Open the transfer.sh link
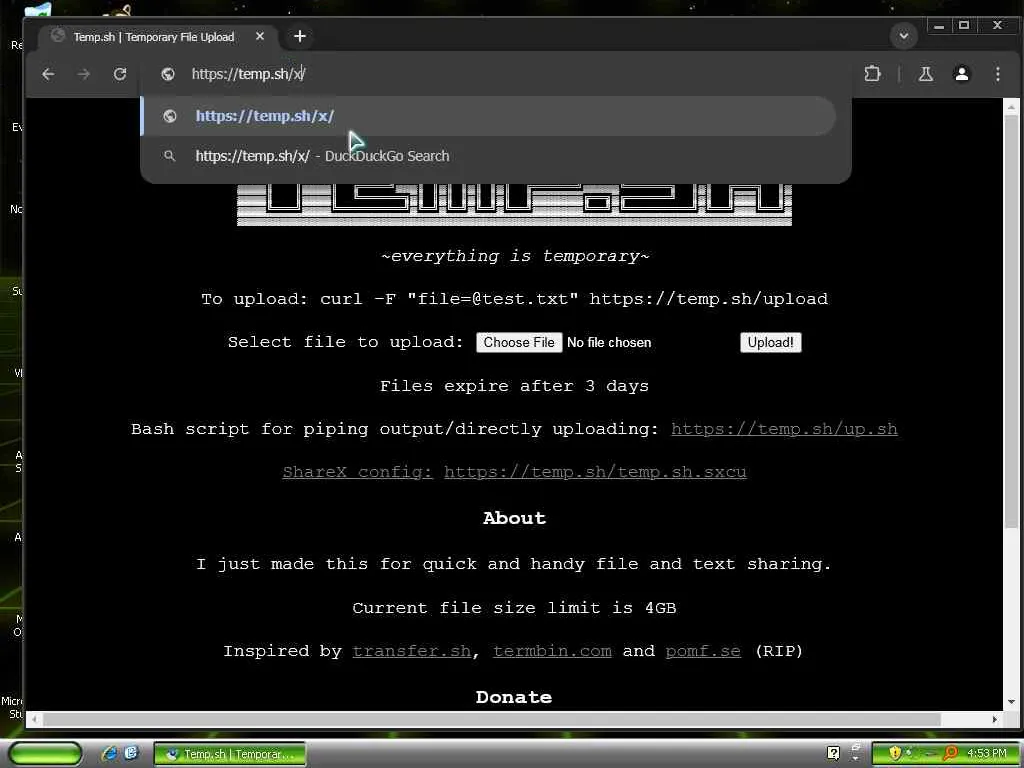This screenshot has width=1024, height=768. [411, 651]
